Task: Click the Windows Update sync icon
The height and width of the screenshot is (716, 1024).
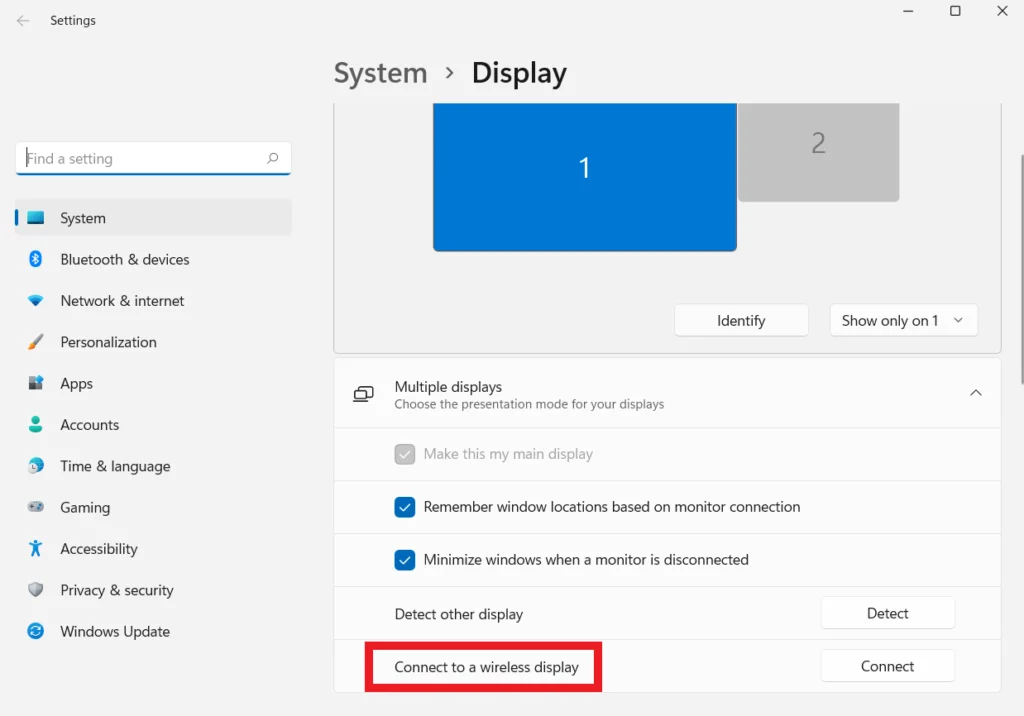Action: [36, 632]
